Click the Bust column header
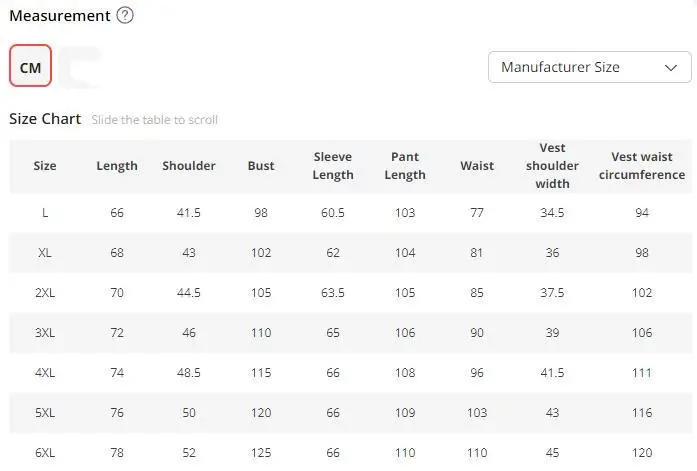The height and width of the screenshot is (471, 697). [x=261, y=166]
